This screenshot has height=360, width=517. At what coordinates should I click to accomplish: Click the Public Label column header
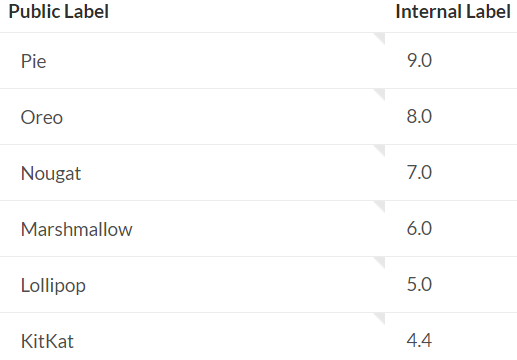pyautogui.click(x=59, y=12)
